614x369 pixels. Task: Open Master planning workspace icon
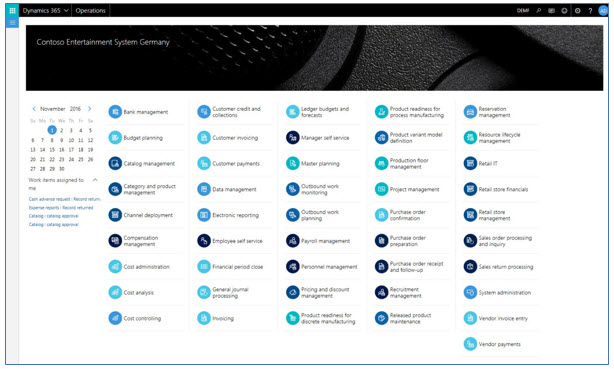[293, 163]
